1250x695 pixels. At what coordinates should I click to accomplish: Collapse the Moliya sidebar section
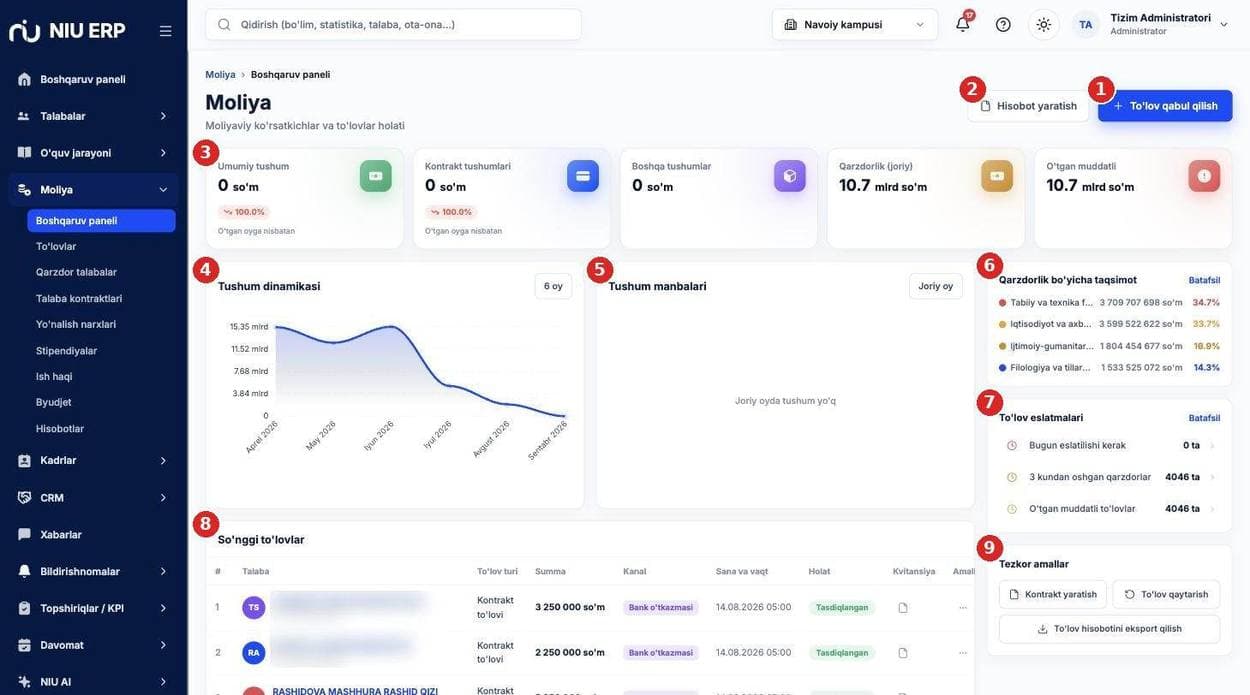(x=93, y=189)
